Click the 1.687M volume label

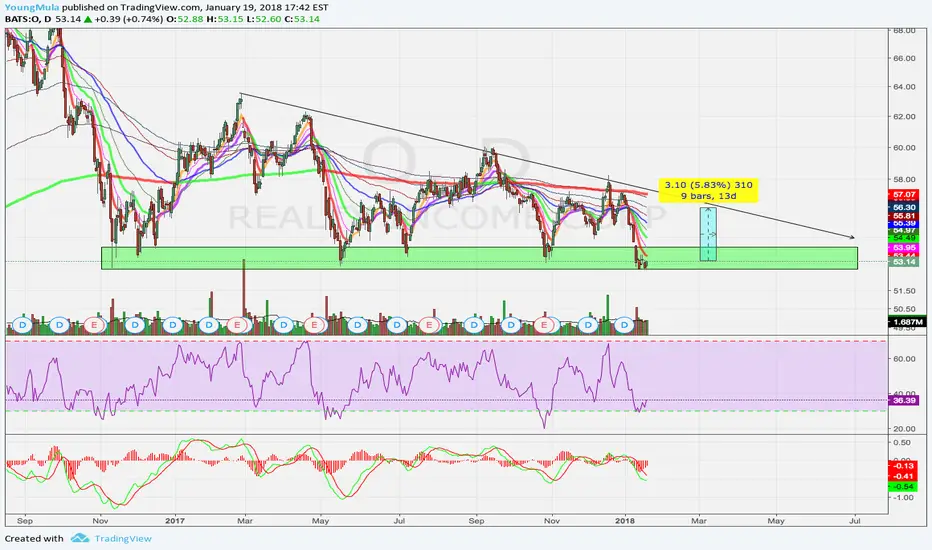pyautogui.click(x=906, y=322)
